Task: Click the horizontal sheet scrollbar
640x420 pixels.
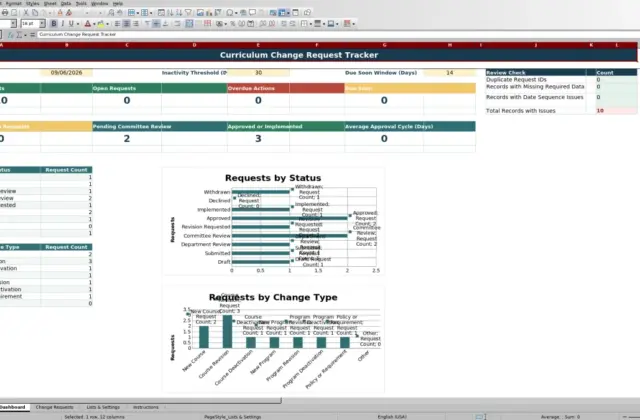Action: [141, 400]
